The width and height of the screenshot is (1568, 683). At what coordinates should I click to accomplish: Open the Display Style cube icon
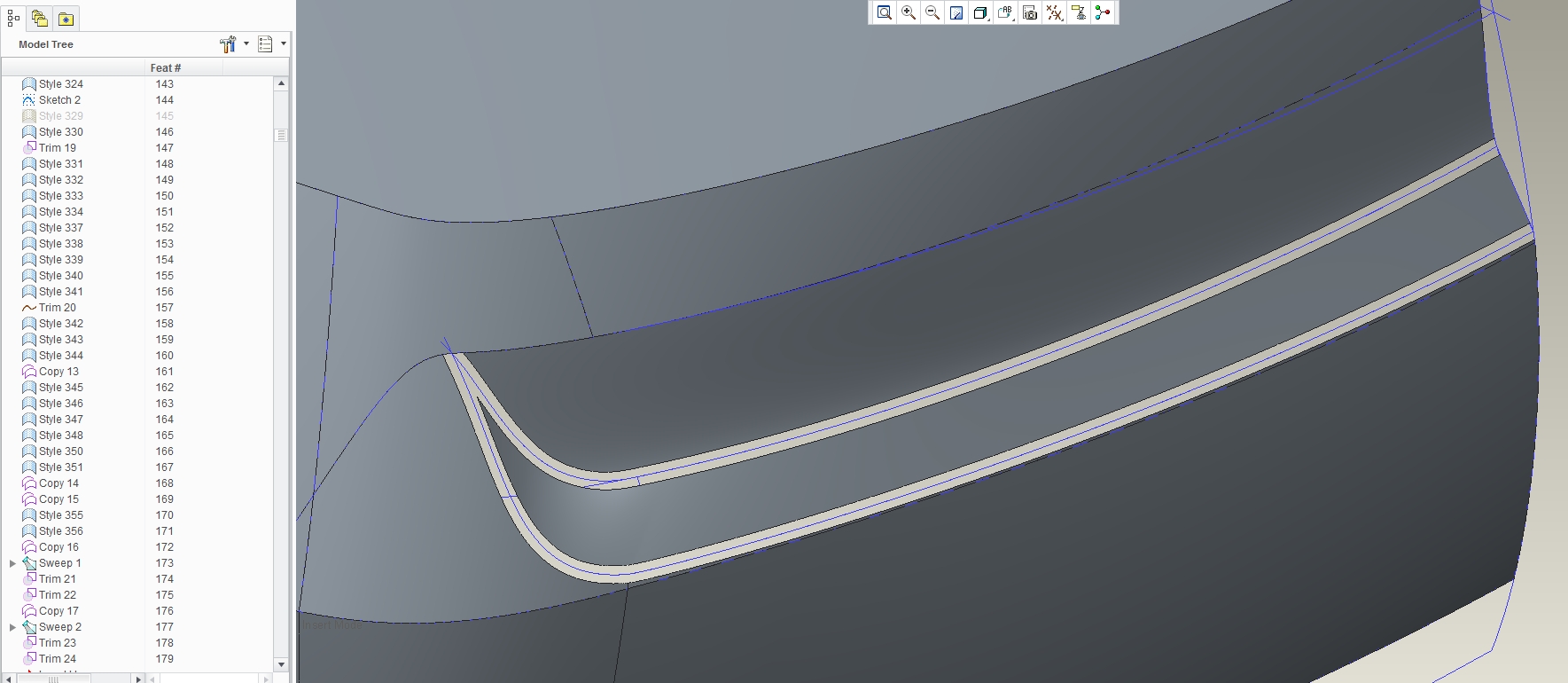(x=980, y=12)
